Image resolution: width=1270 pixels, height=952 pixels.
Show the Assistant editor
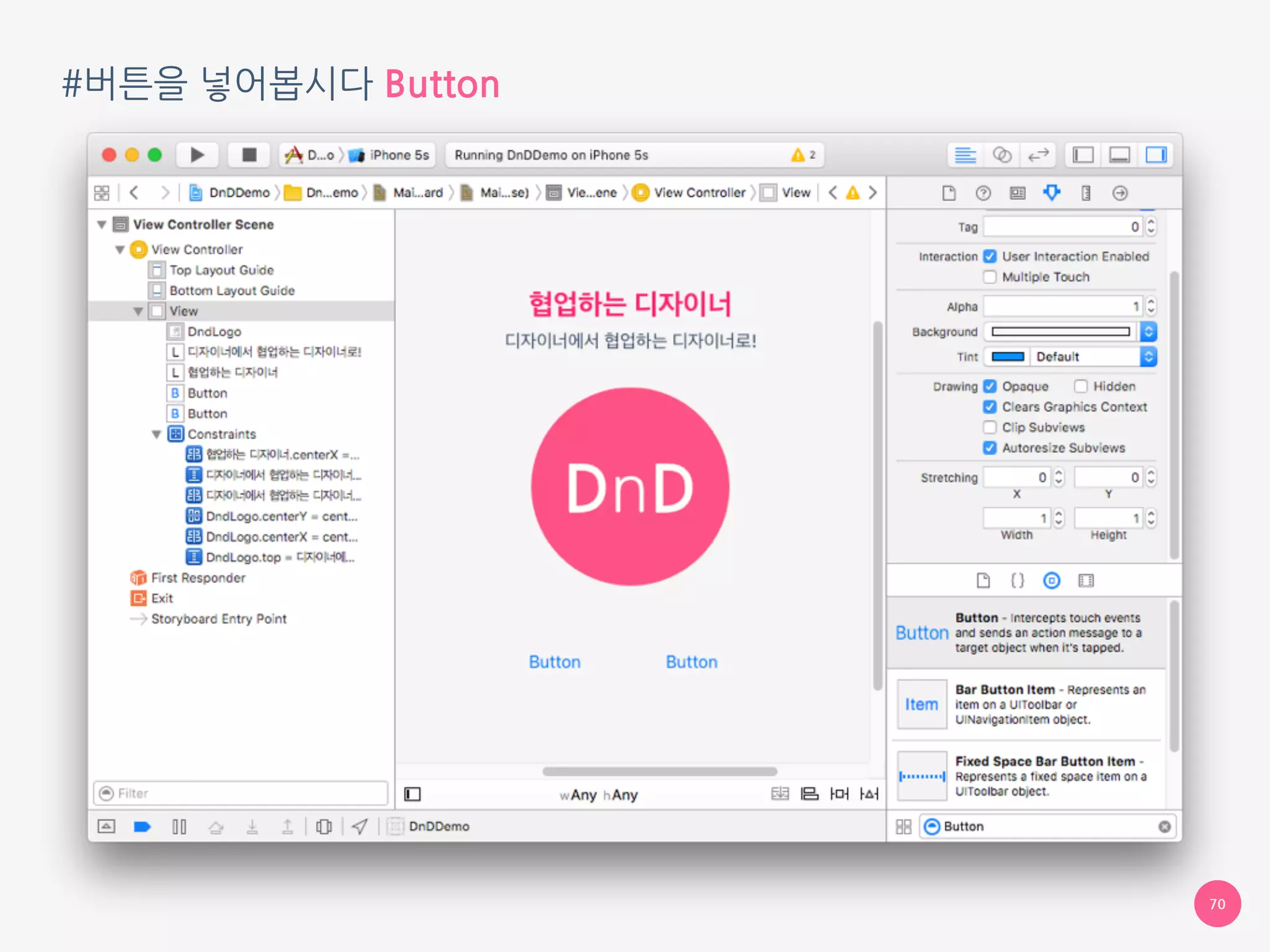pyautogui.click(x=1001, y=155)
